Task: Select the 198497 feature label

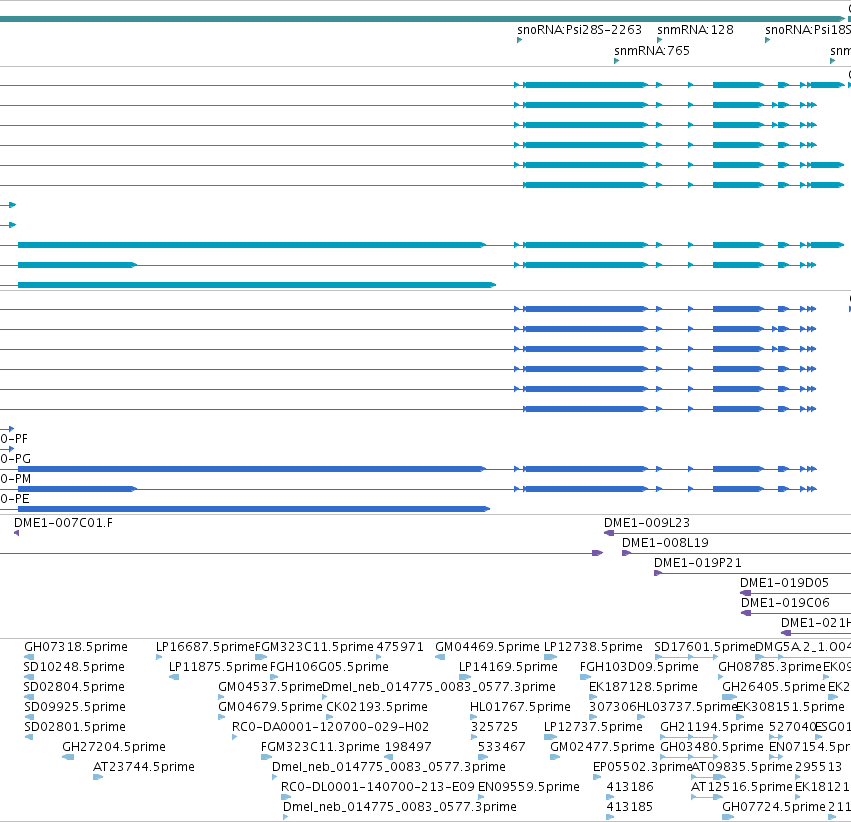Action: 408,747
